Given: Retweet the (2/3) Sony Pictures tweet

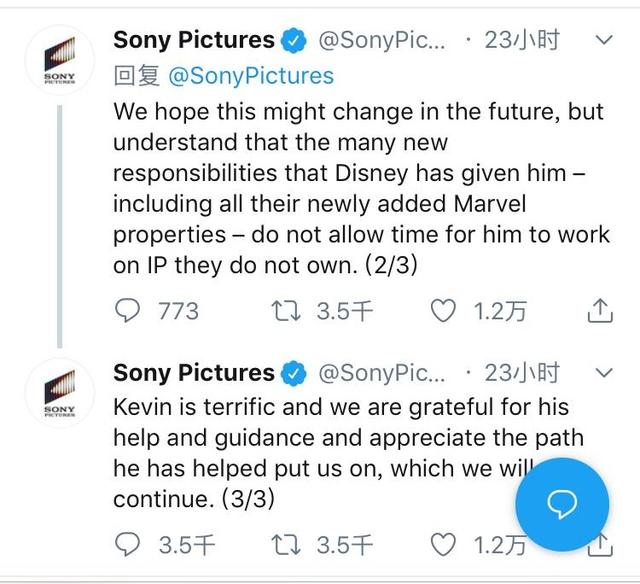Looking at the screenshot, I should point(286,311).
